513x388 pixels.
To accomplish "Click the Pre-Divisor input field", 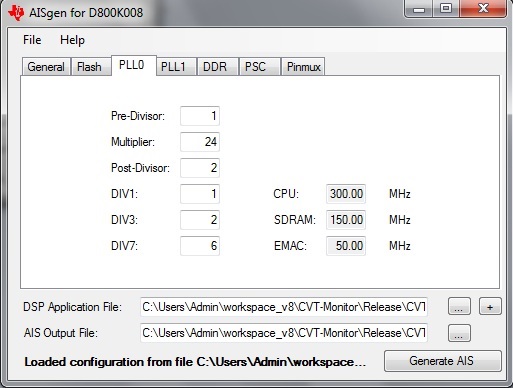I will click(x=200, y=116).
